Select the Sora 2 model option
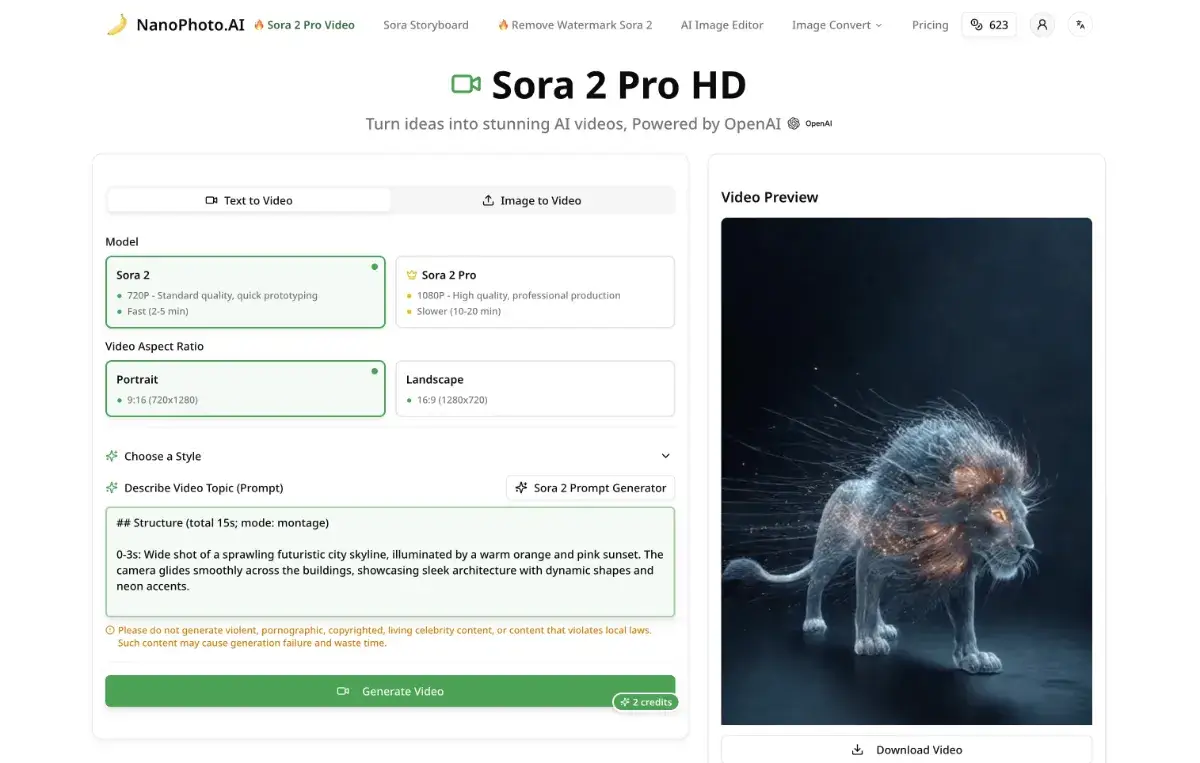1200x763 pixels. point(245,292)
